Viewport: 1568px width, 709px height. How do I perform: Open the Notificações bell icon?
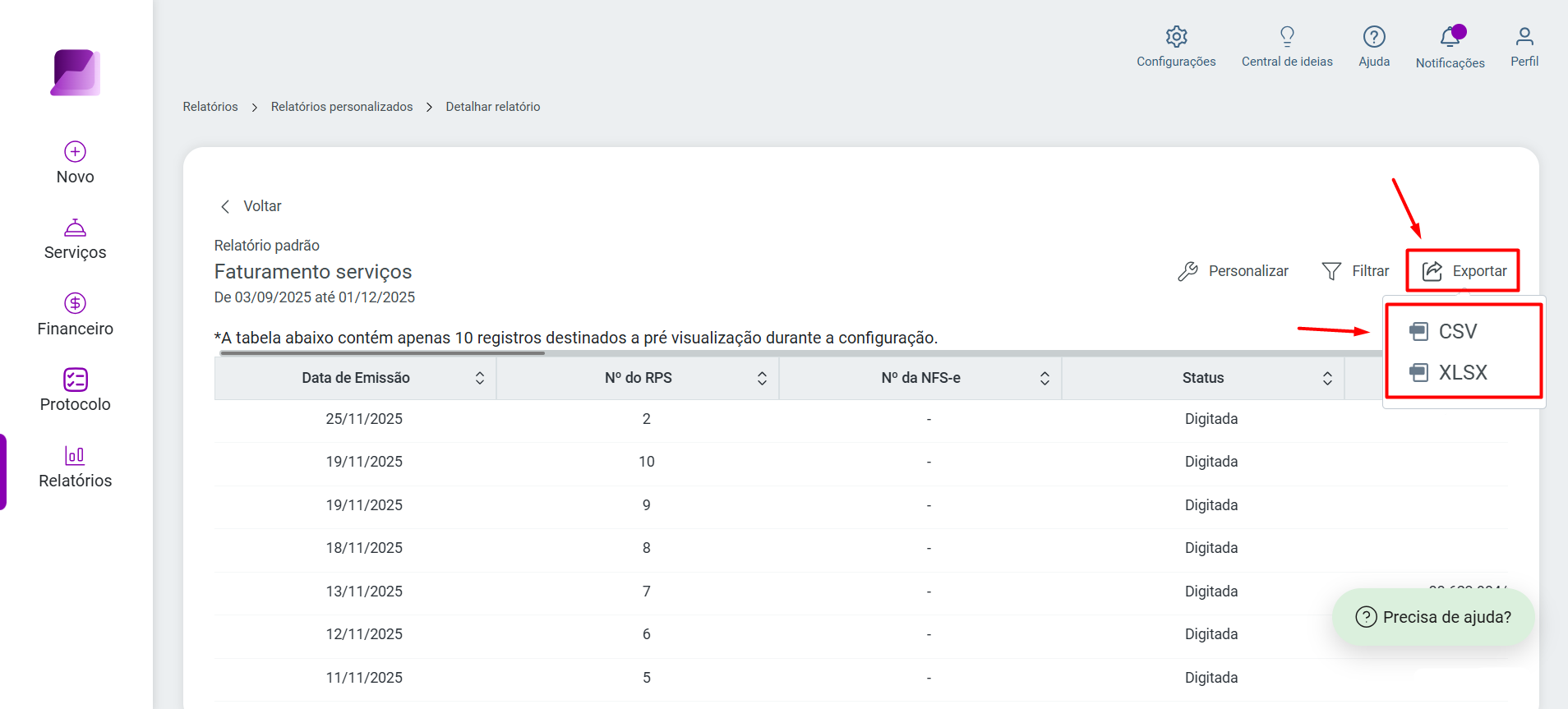click(x=1450, y=36)
